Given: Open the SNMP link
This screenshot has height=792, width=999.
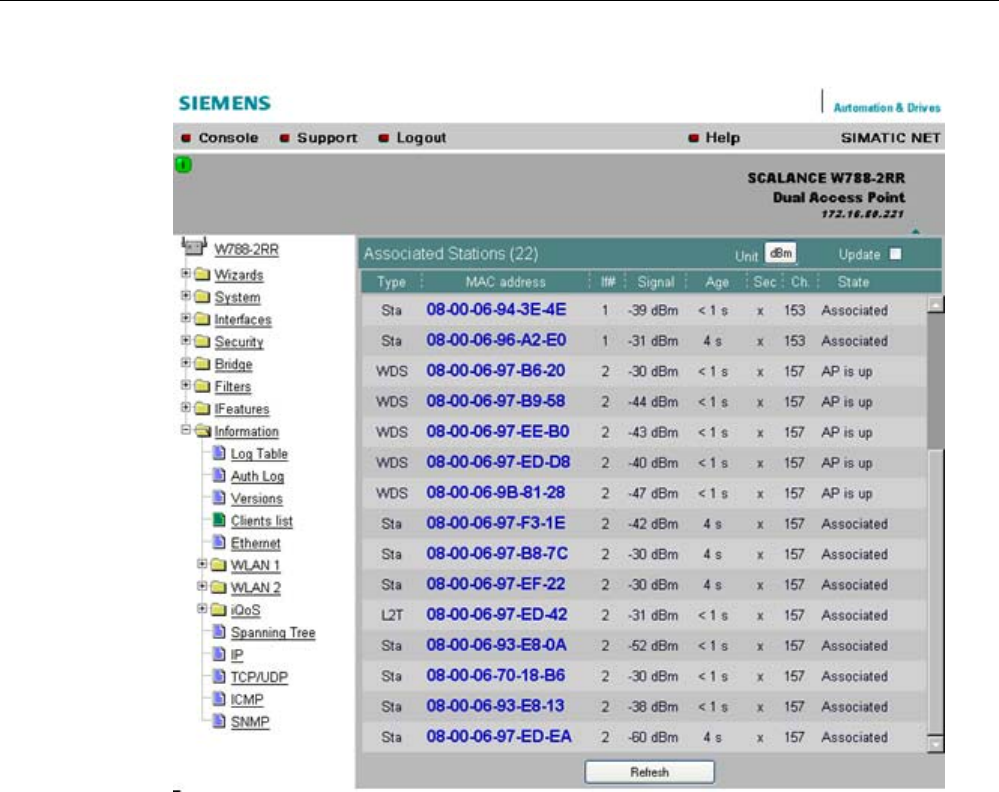Looking at the screenshot, I should coord(250,721).
